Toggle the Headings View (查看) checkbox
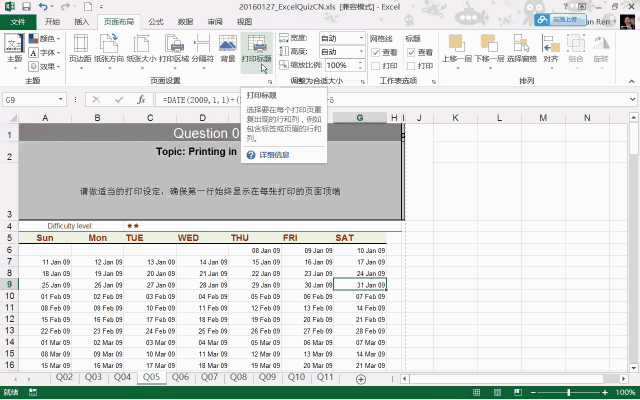This screenshot has height=400, width=640. point(411,52)
